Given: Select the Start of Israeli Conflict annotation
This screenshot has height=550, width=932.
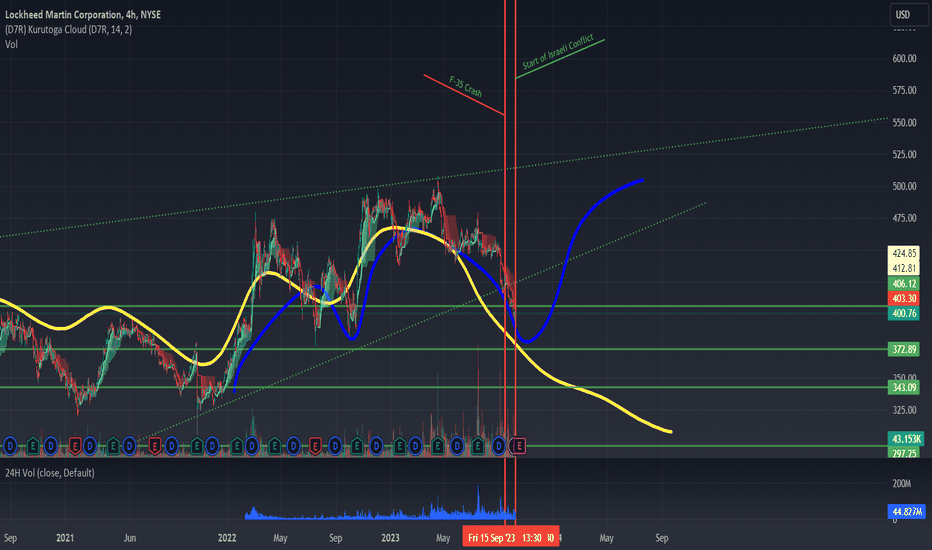Looking at the screenshot, I should click(558, 52).
